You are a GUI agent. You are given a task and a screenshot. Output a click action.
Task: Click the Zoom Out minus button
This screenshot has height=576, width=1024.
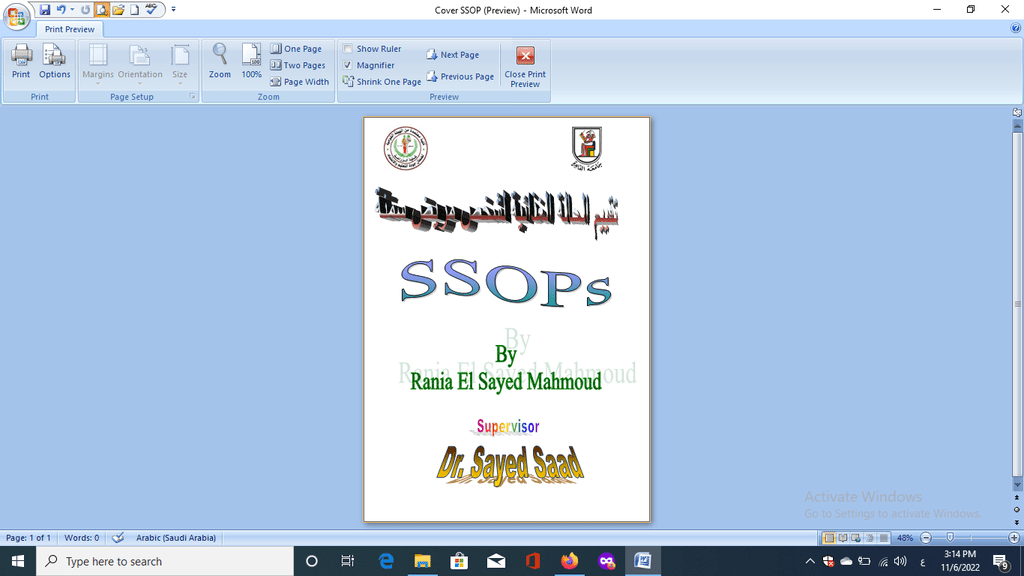tap(925, 538)
